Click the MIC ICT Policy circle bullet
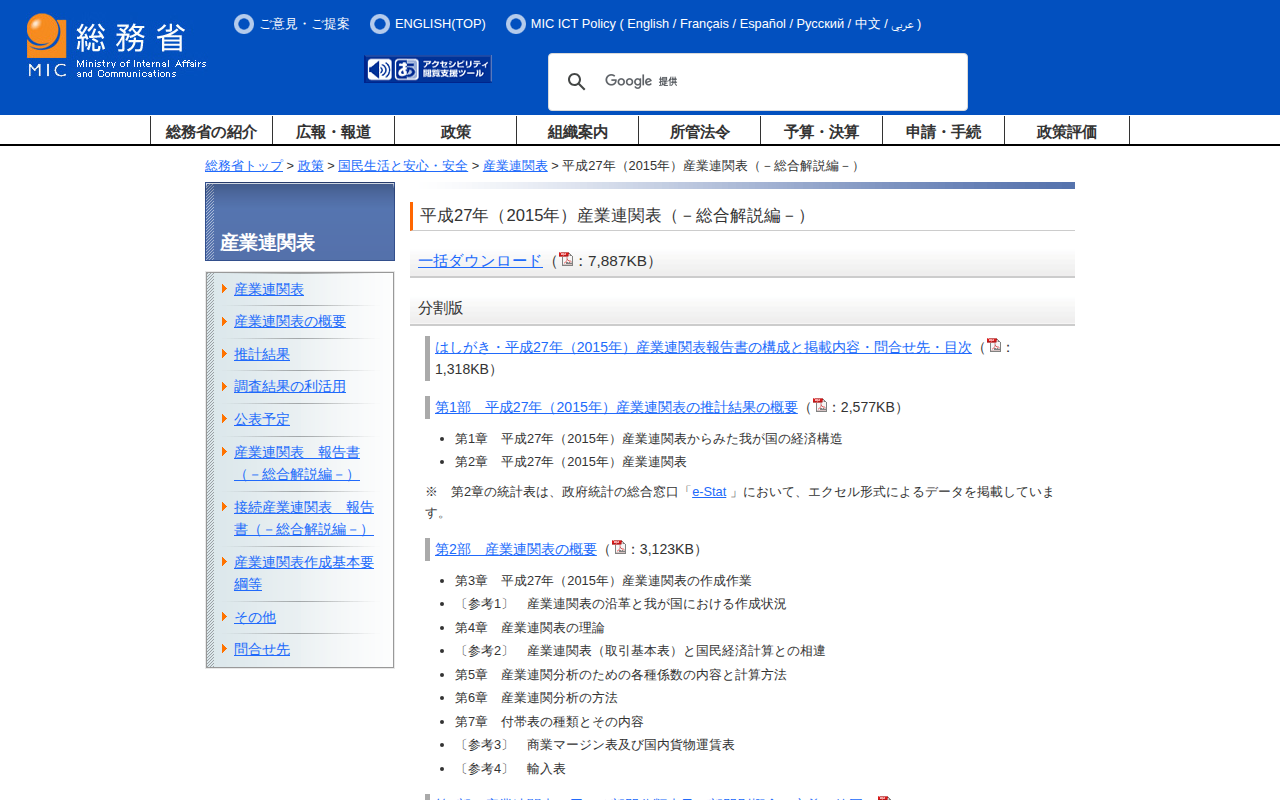Screen dimensions: 1280x800 [x=516, y=24]
